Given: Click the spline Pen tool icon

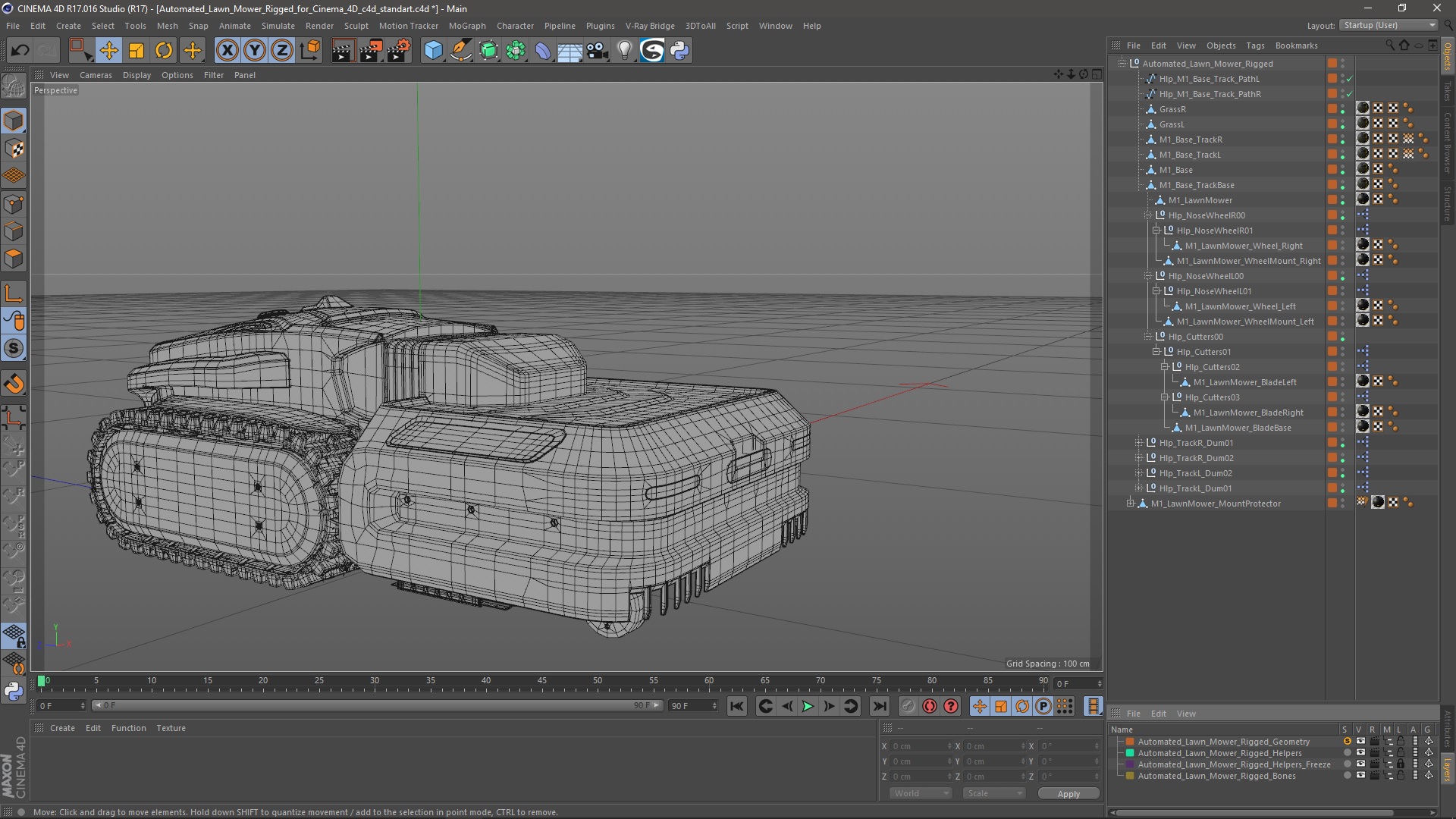Looking at the screenshot, I should click(461, 51).
